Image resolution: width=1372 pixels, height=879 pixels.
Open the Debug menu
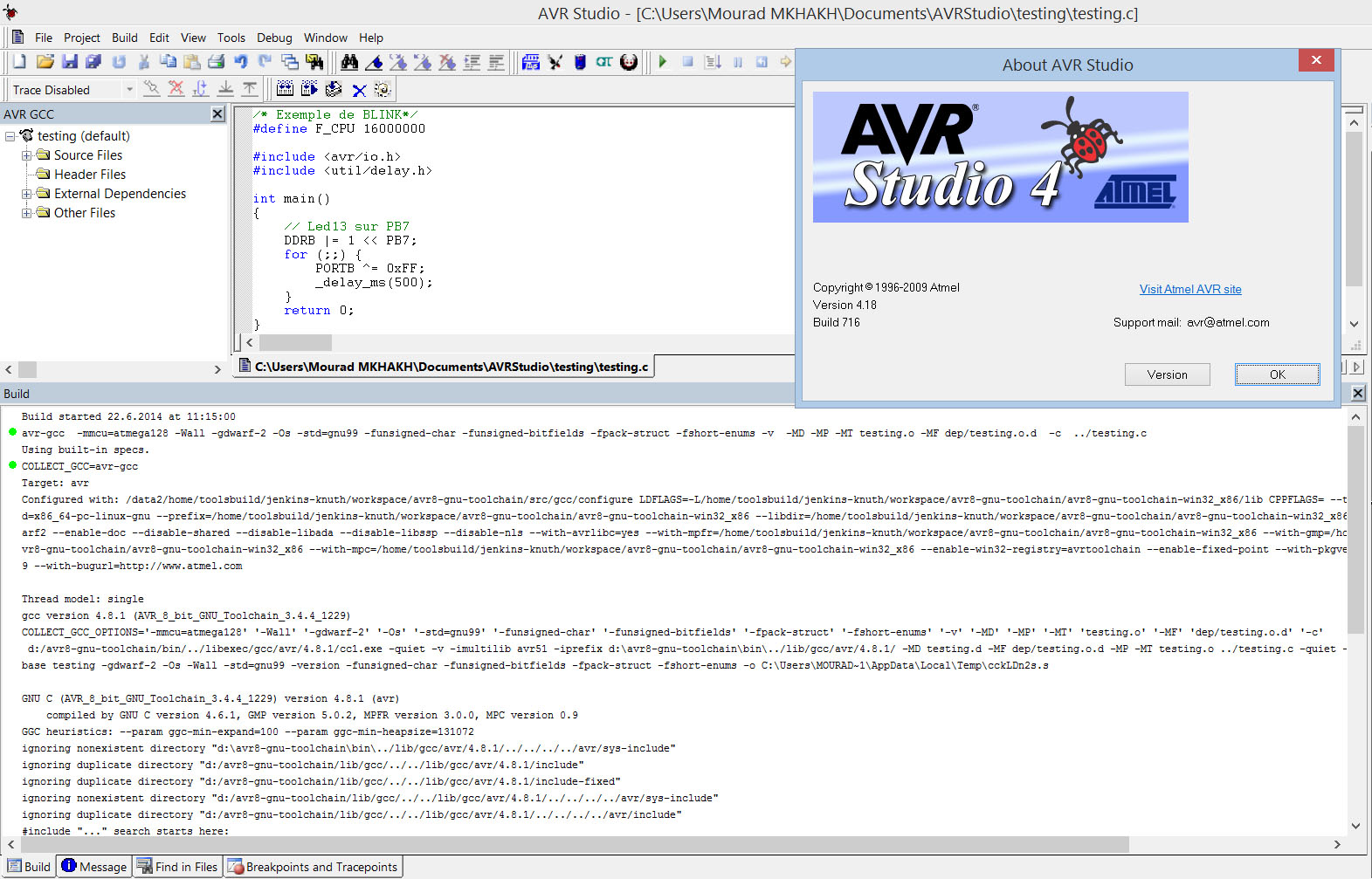[x=274, y=38]
